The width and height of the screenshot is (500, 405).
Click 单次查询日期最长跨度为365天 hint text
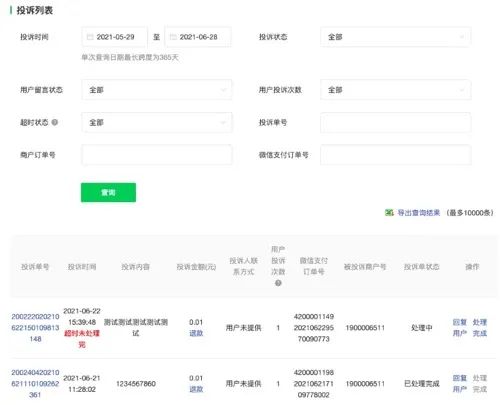coord(130,57)
